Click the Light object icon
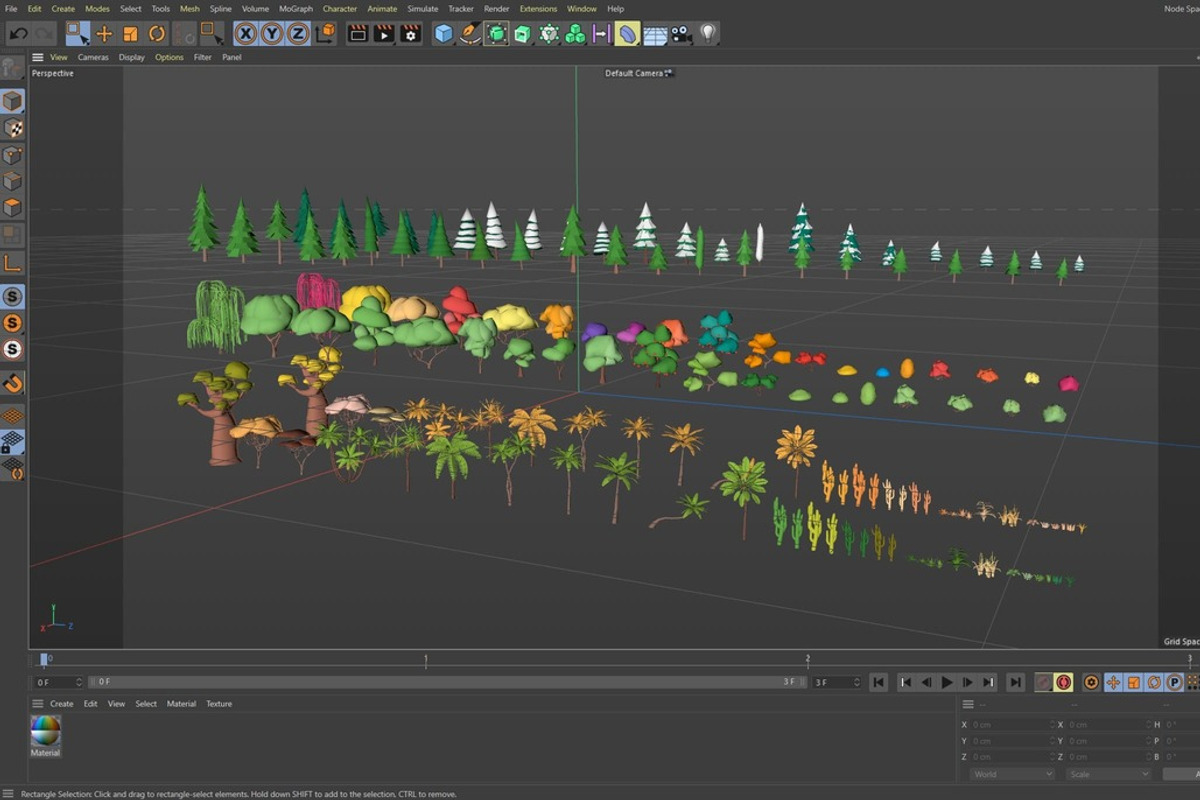1200x800 pixels. [x=708, y=33]
